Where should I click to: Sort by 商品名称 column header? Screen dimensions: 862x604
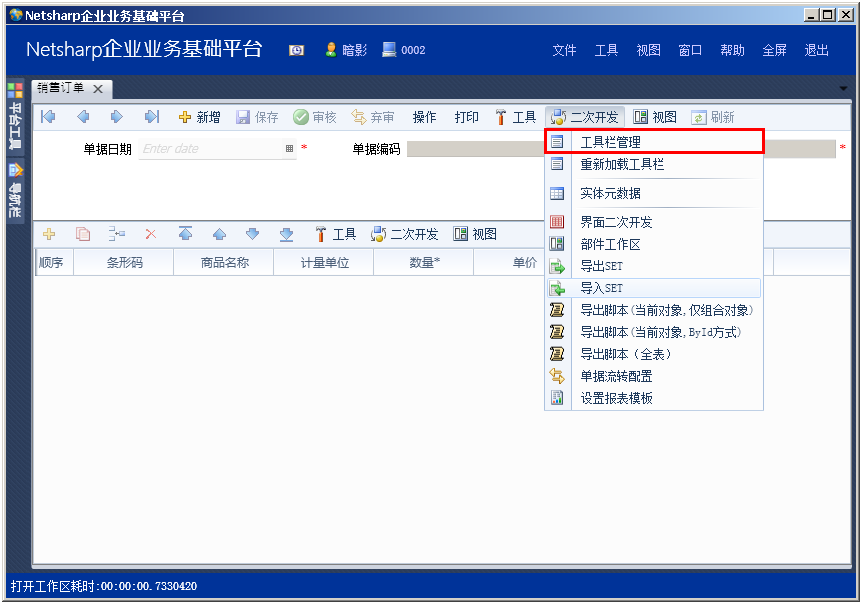224,262
